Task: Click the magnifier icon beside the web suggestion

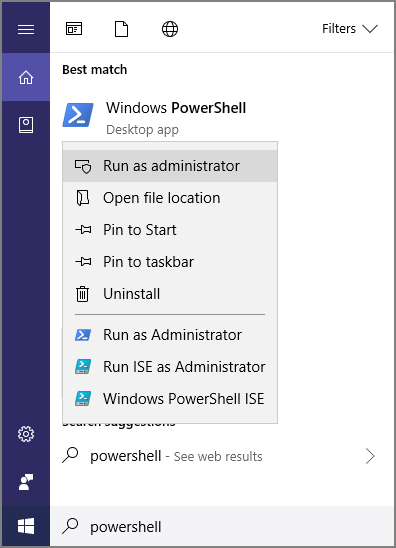Action: (x=70, y=455)
